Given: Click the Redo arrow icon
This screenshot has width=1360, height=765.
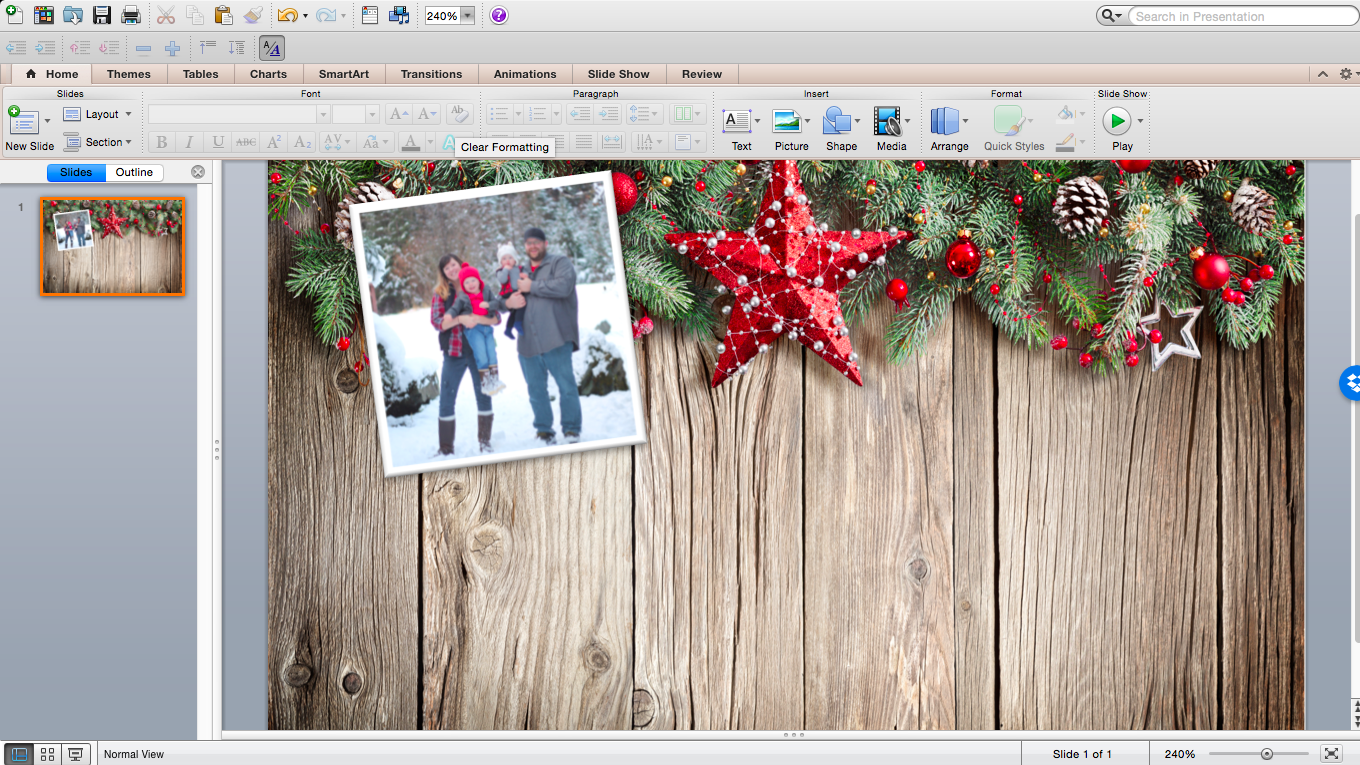Looking at the screenshot, I should tap(326, 15).
